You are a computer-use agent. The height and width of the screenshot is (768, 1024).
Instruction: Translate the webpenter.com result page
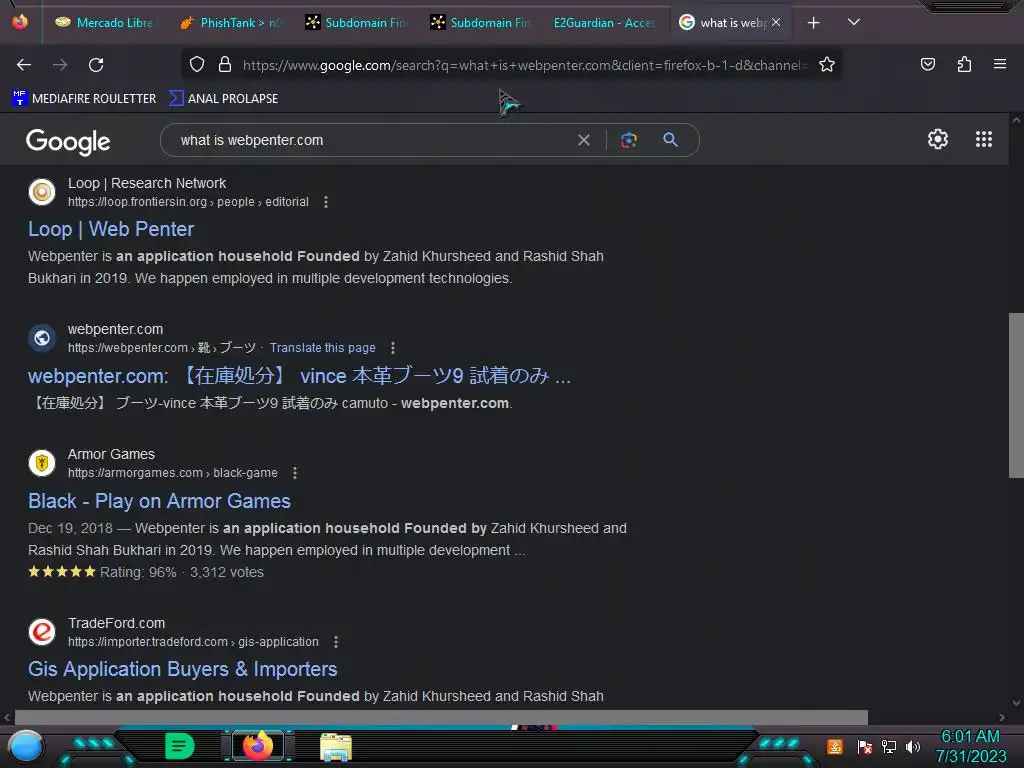point(323,348)
